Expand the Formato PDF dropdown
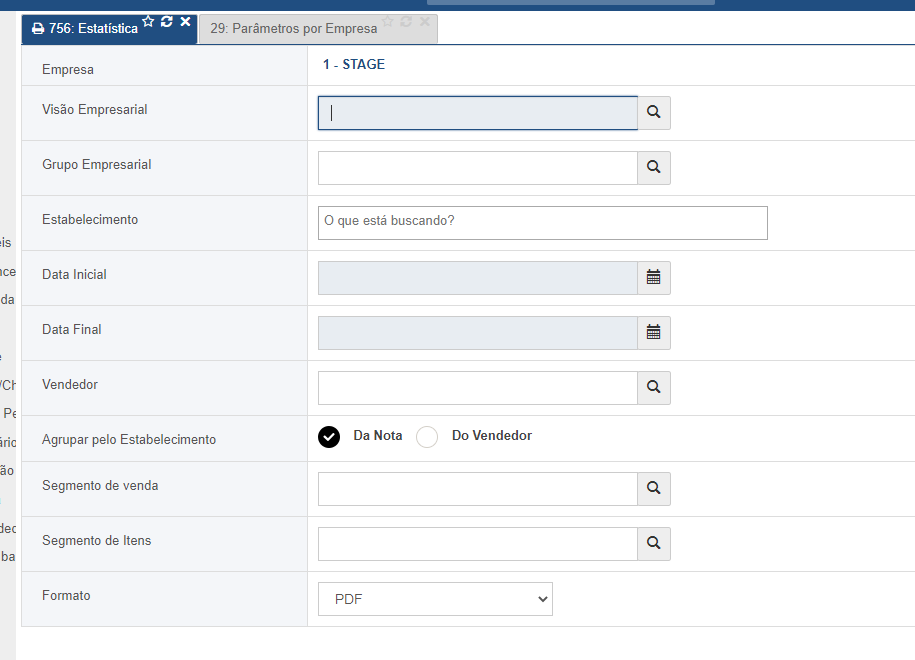915x660 pixels. (435, 599)
